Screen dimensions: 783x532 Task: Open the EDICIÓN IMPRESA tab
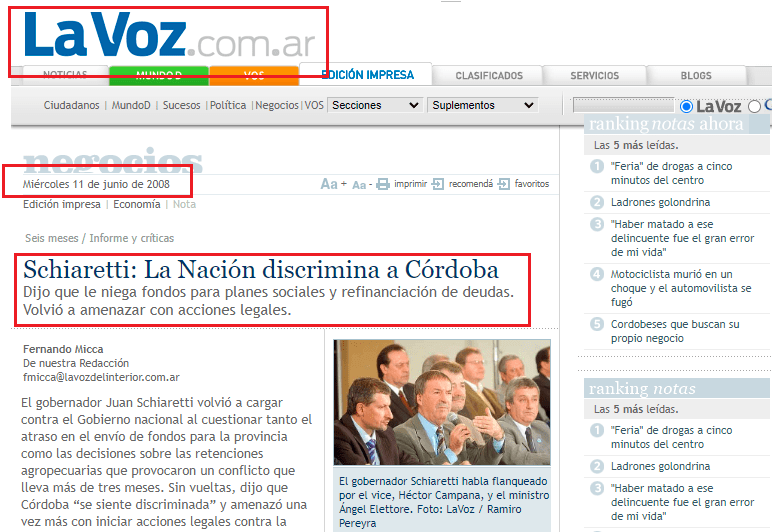[367, 75]
